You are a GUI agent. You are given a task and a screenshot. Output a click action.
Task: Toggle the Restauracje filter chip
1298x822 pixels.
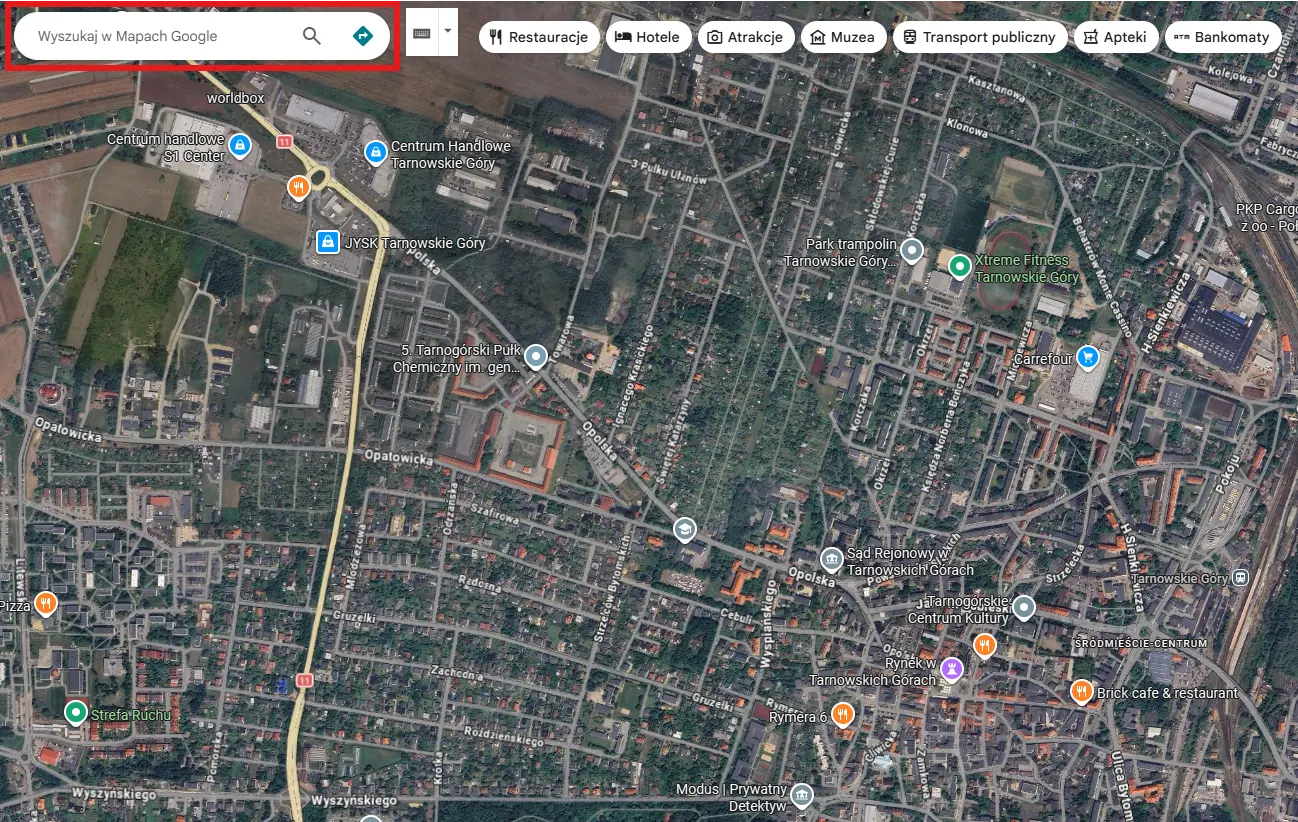coord(539,36)
